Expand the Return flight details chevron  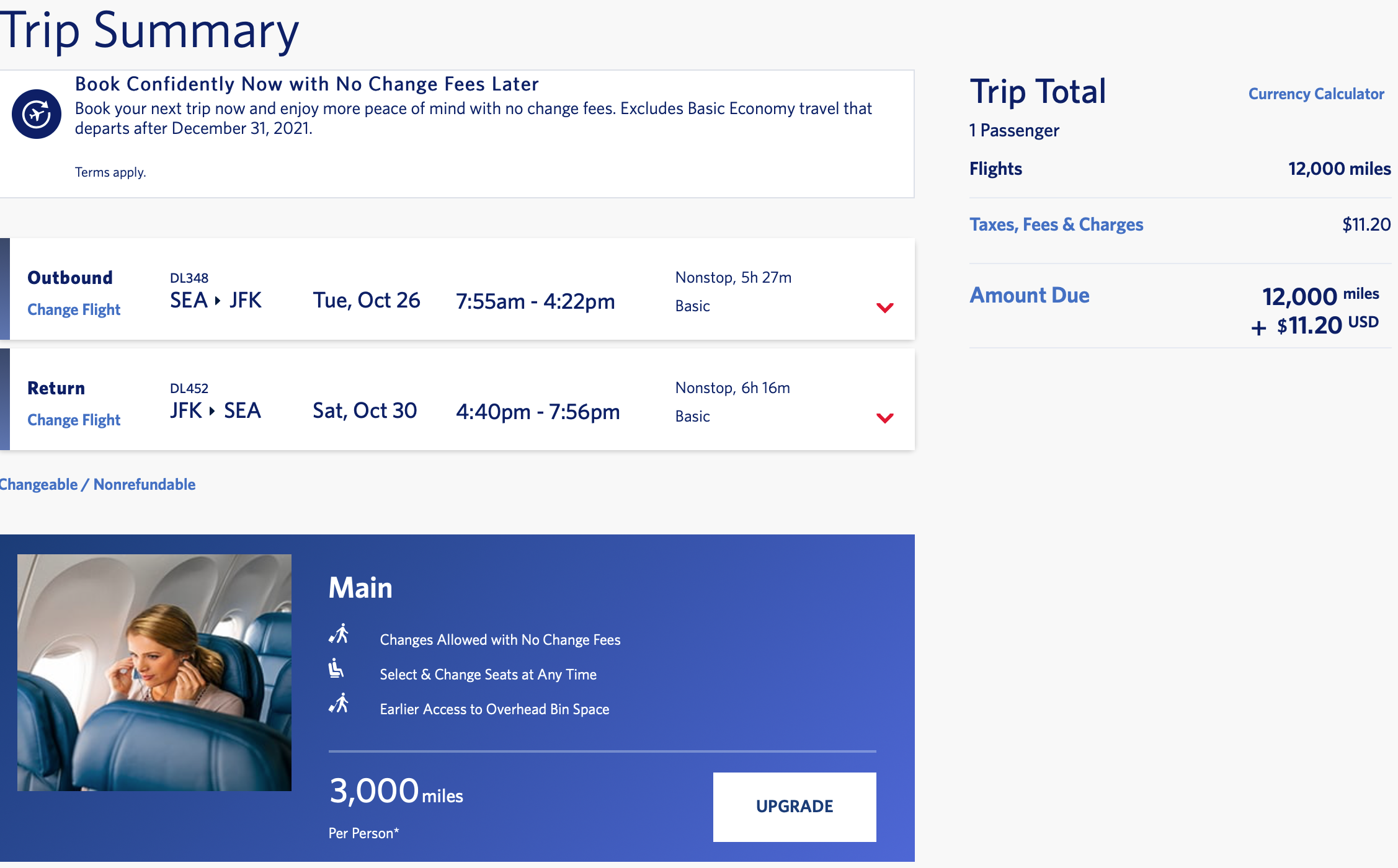[884, 418]
